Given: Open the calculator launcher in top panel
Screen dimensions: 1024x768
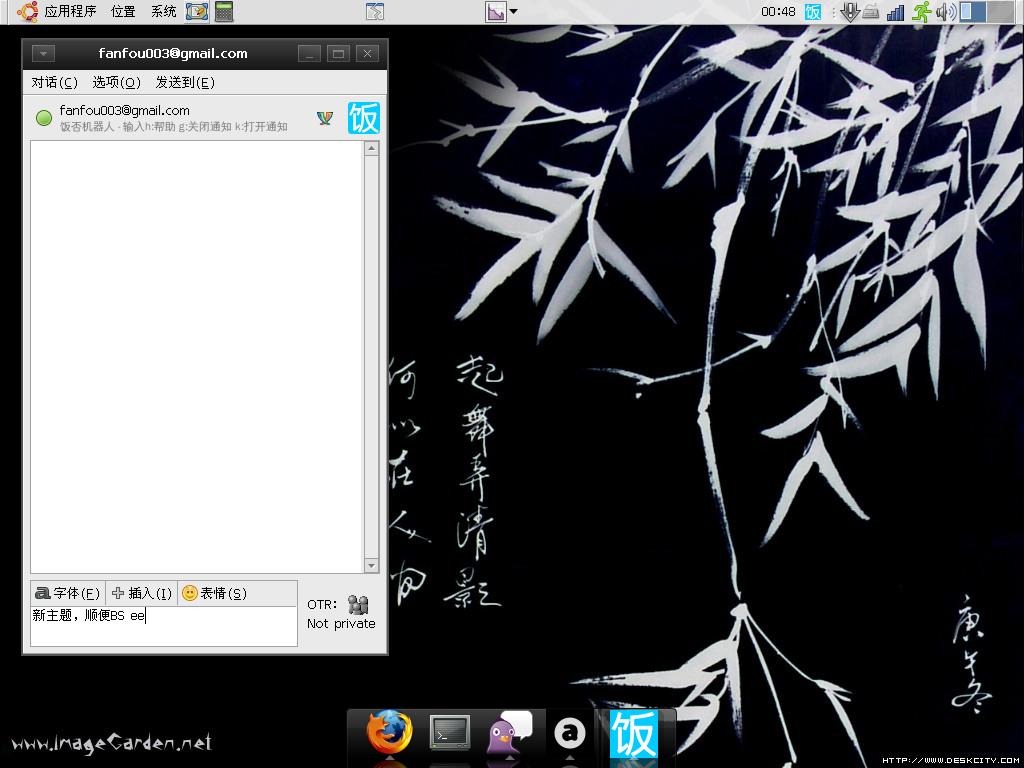Looking at the screenshot, I should (x=224, y=12).
